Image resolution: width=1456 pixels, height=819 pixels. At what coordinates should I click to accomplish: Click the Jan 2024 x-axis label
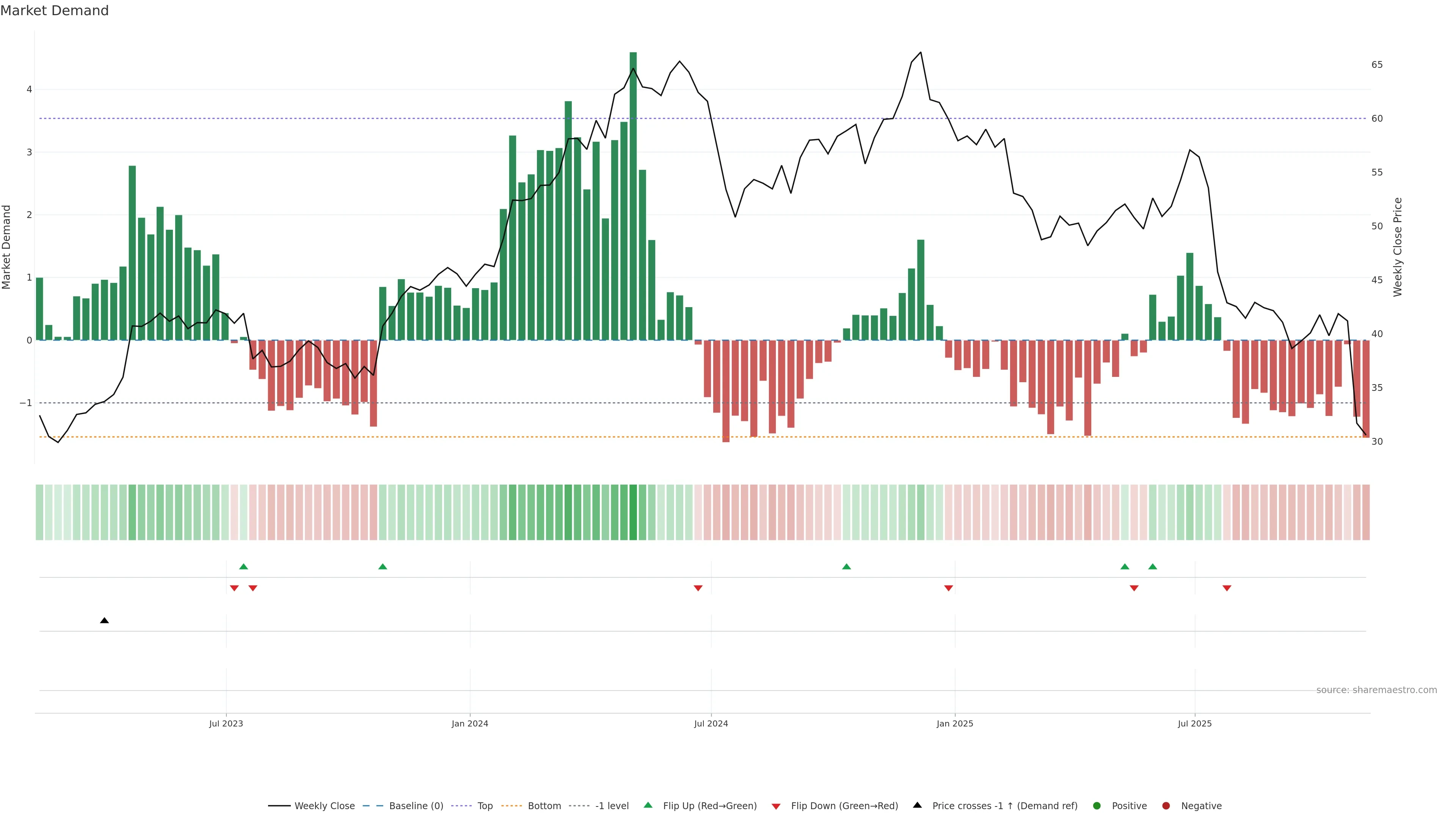pos(470,723)
